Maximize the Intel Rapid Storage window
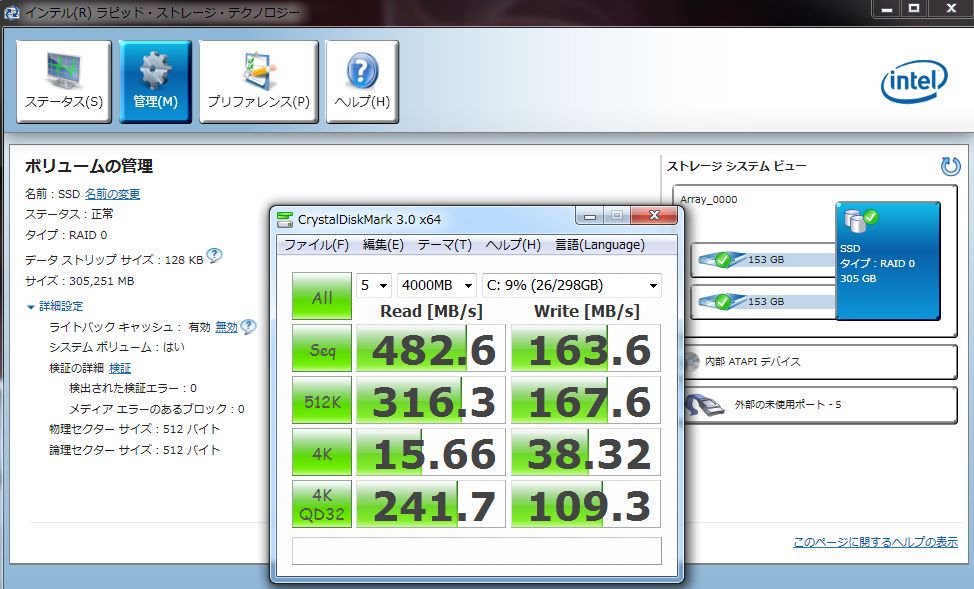 point(914,9)
